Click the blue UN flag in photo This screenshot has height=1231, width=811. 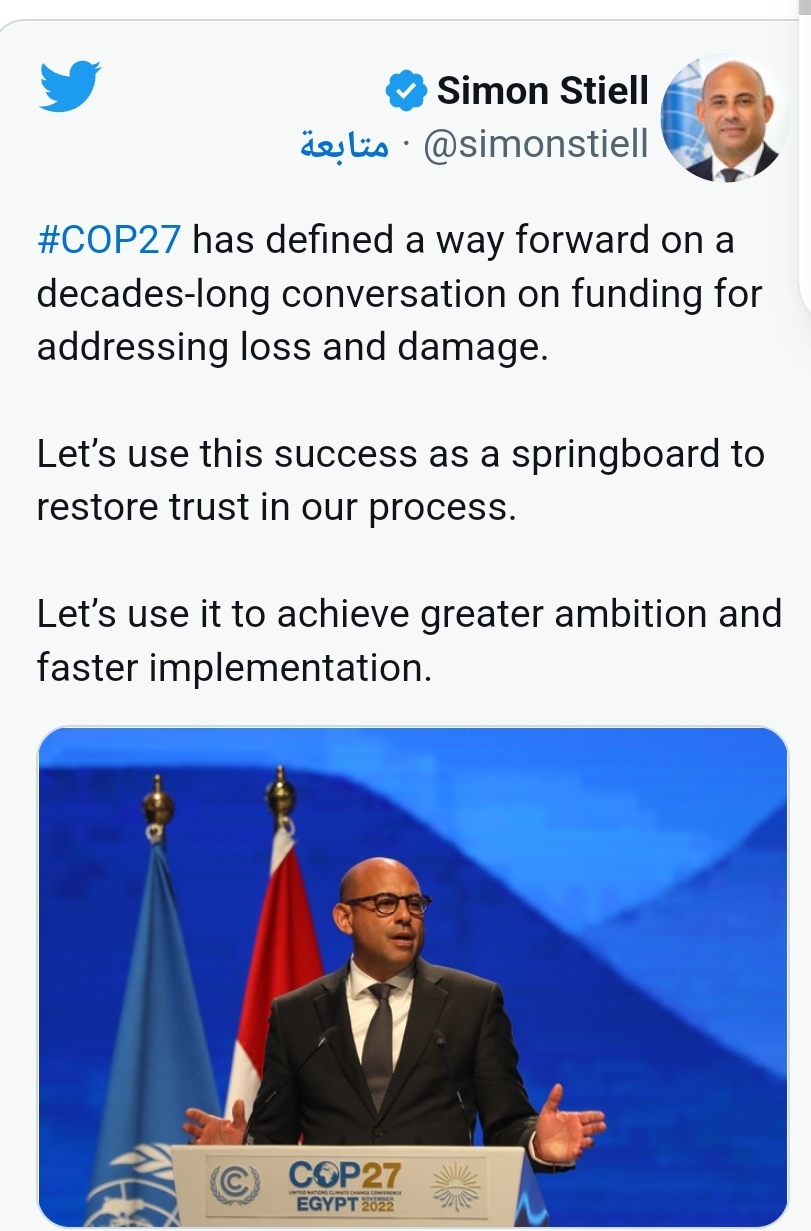152,1000
